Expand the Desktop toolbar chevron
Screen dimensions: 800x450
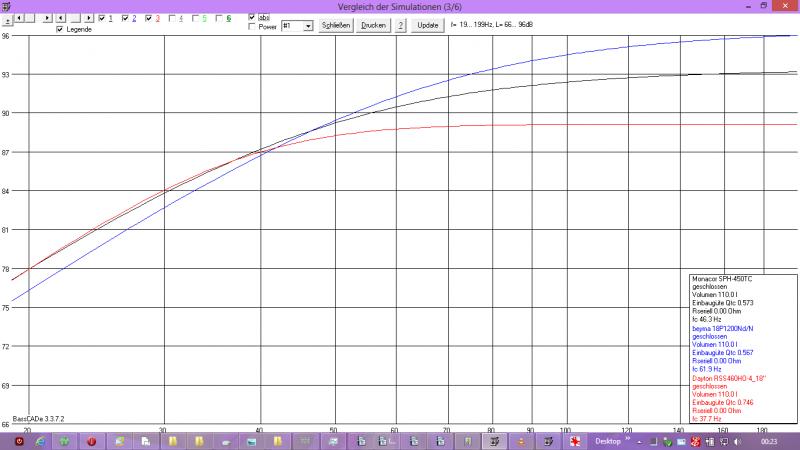(x=628, y=439)
